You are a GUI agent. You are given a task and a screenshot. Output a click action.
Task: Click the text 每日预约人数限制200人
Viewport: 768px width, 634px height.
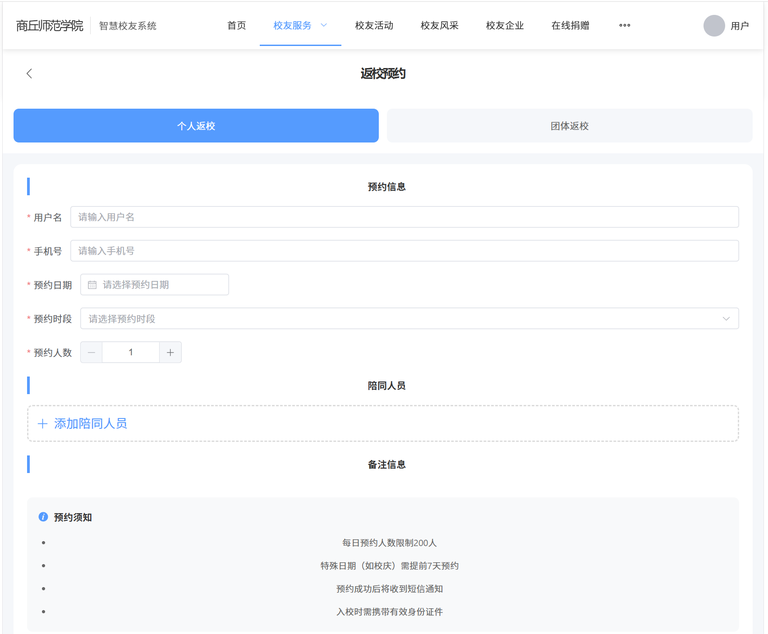[389, 543]
